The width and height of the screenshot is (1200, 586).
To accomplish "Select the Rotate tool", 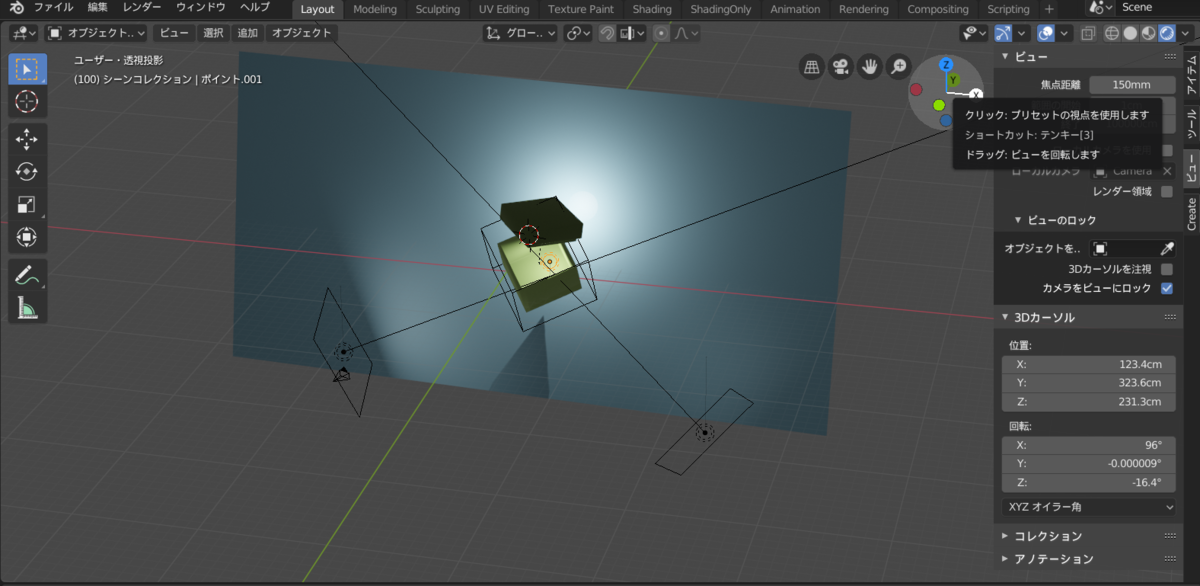I will tap(27, 172).
